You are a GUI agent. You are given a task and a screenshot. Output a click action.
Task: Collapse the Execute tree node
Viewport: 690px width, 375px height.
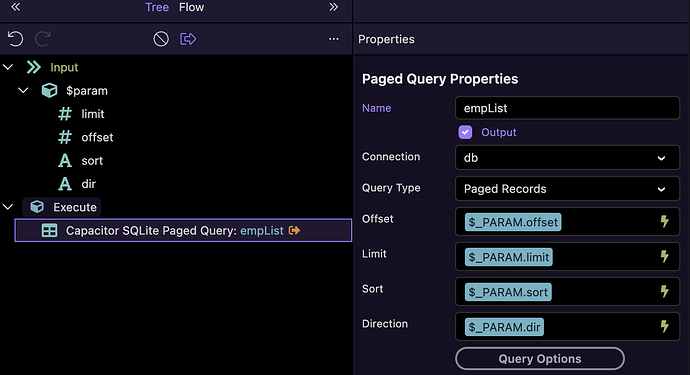point(8,207)
